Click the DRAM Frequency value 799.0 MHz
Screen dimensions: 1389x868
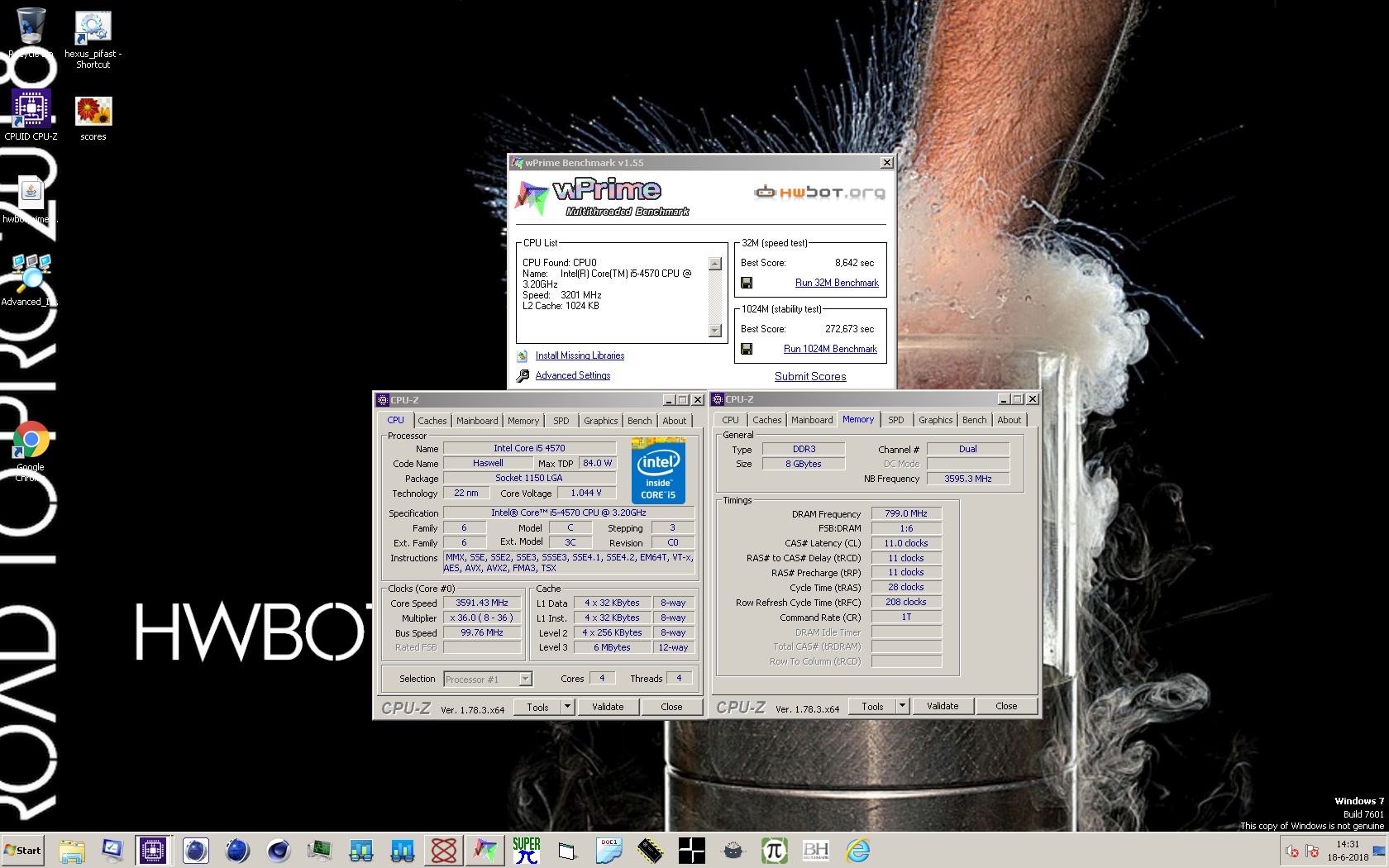[x=906, y=513]
